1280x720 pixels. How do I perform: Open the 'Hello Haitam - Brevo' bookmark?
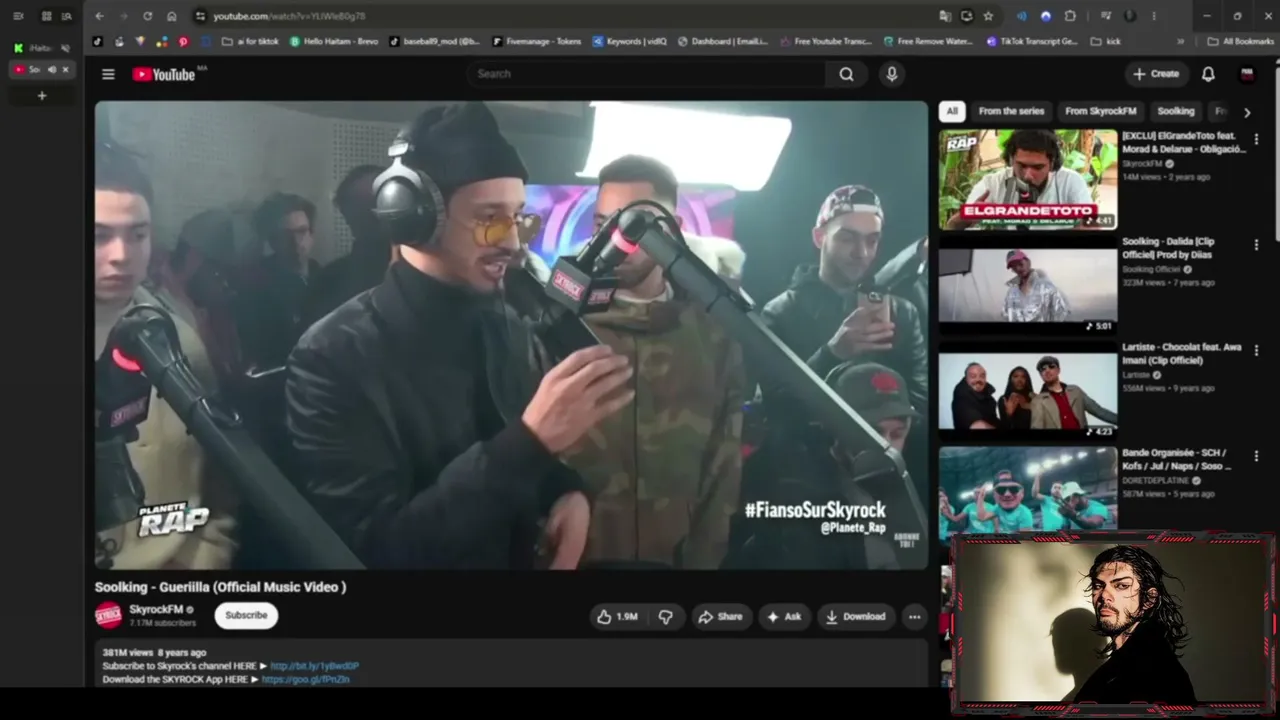pyautogui.click(x=333, y=42)
